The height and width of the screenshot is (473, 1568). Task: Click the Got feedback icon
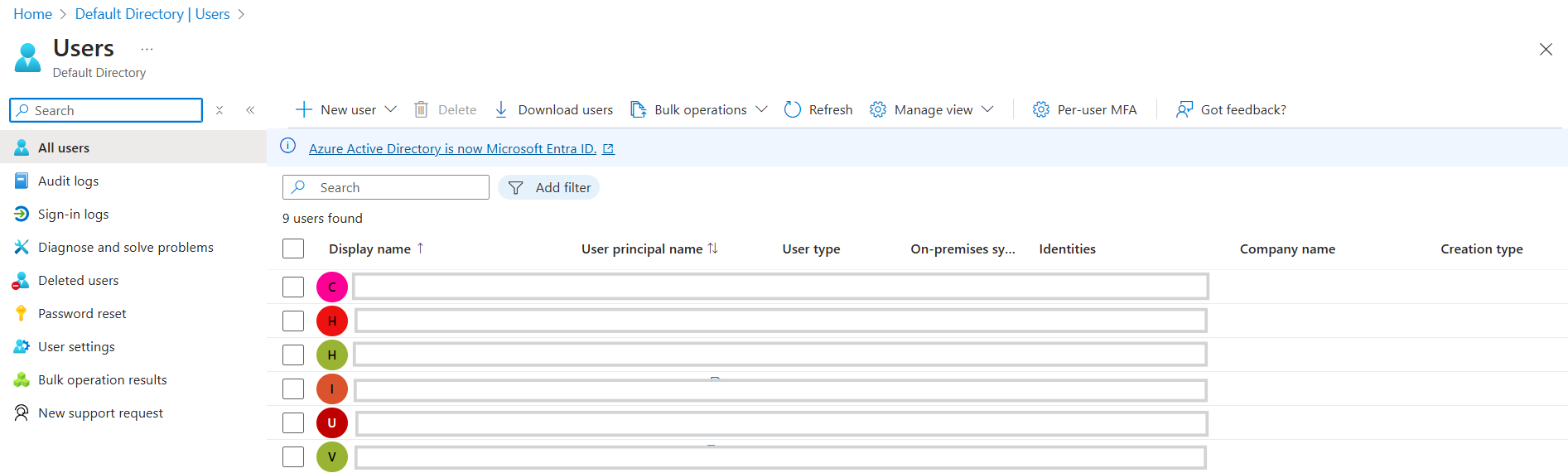click(x=1184, y=109)
